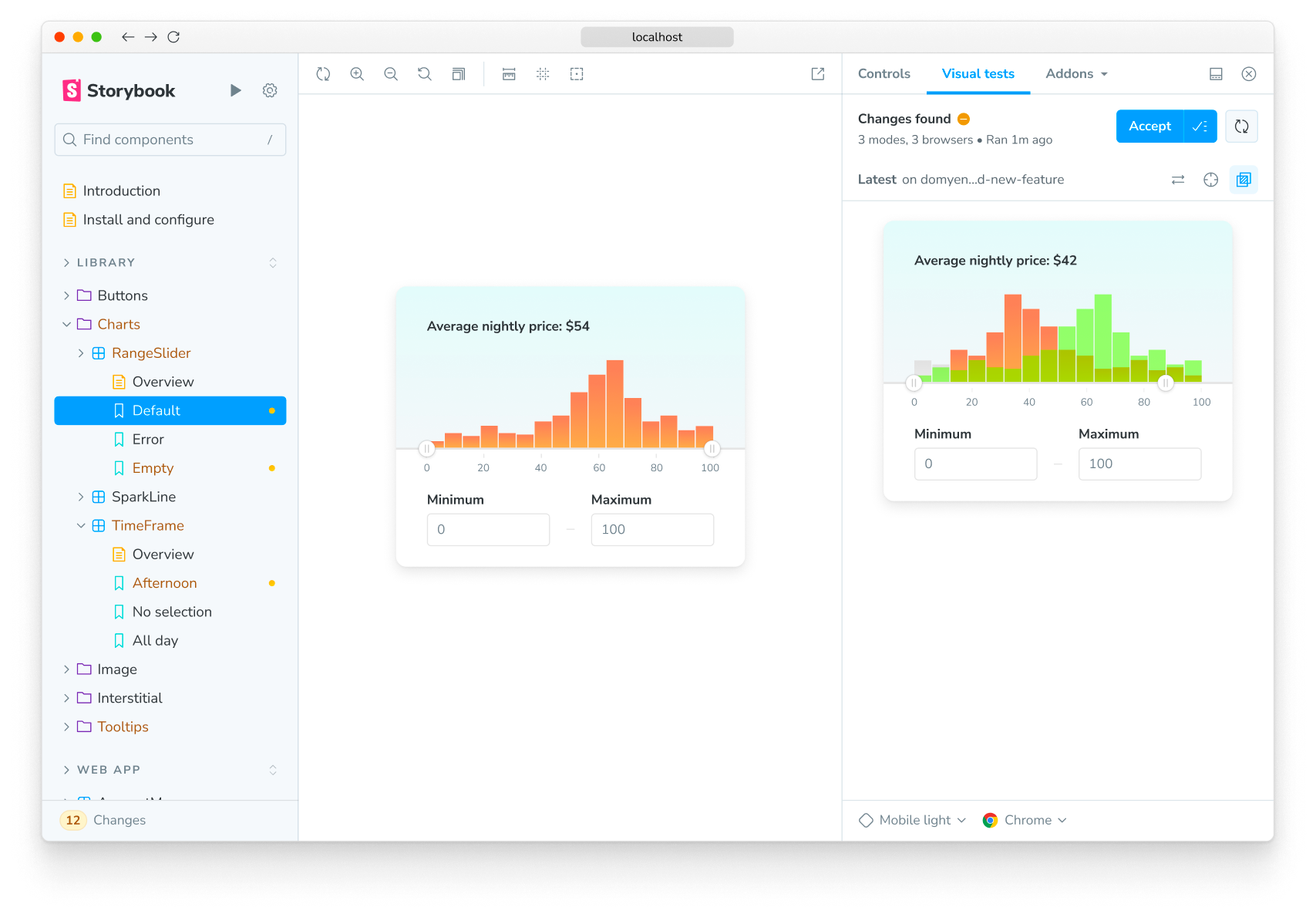Change addon panel orientation
The height and width of the screenshot is (914, 1316).
1216,74
